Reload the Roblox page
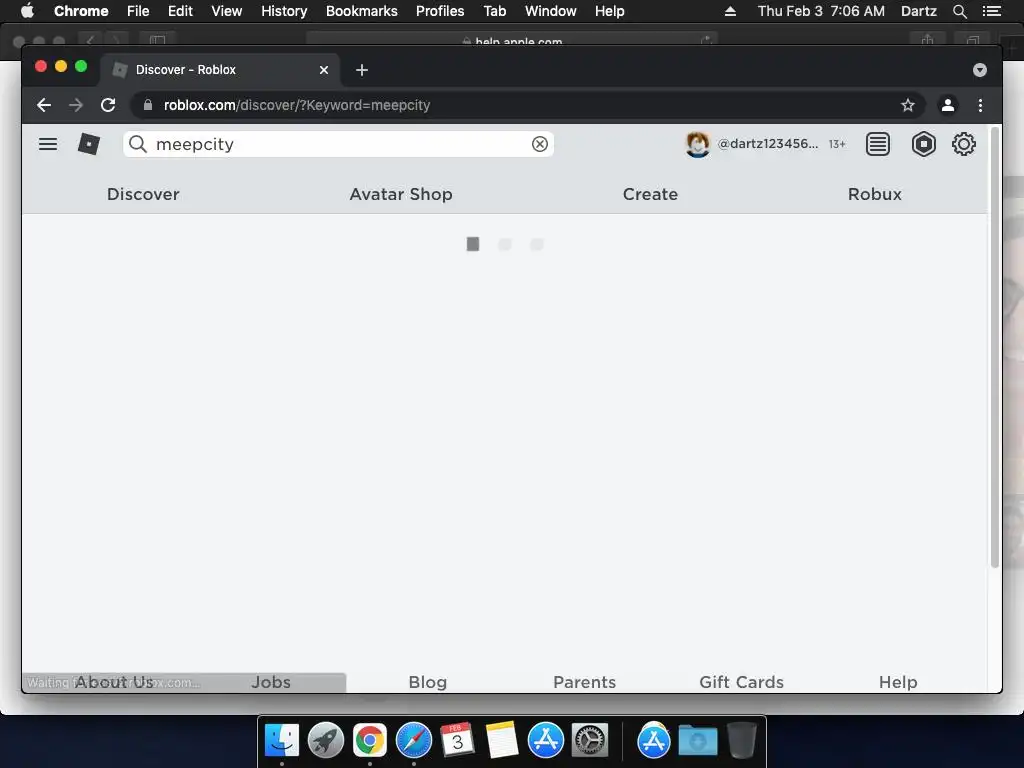 [108, 105]
